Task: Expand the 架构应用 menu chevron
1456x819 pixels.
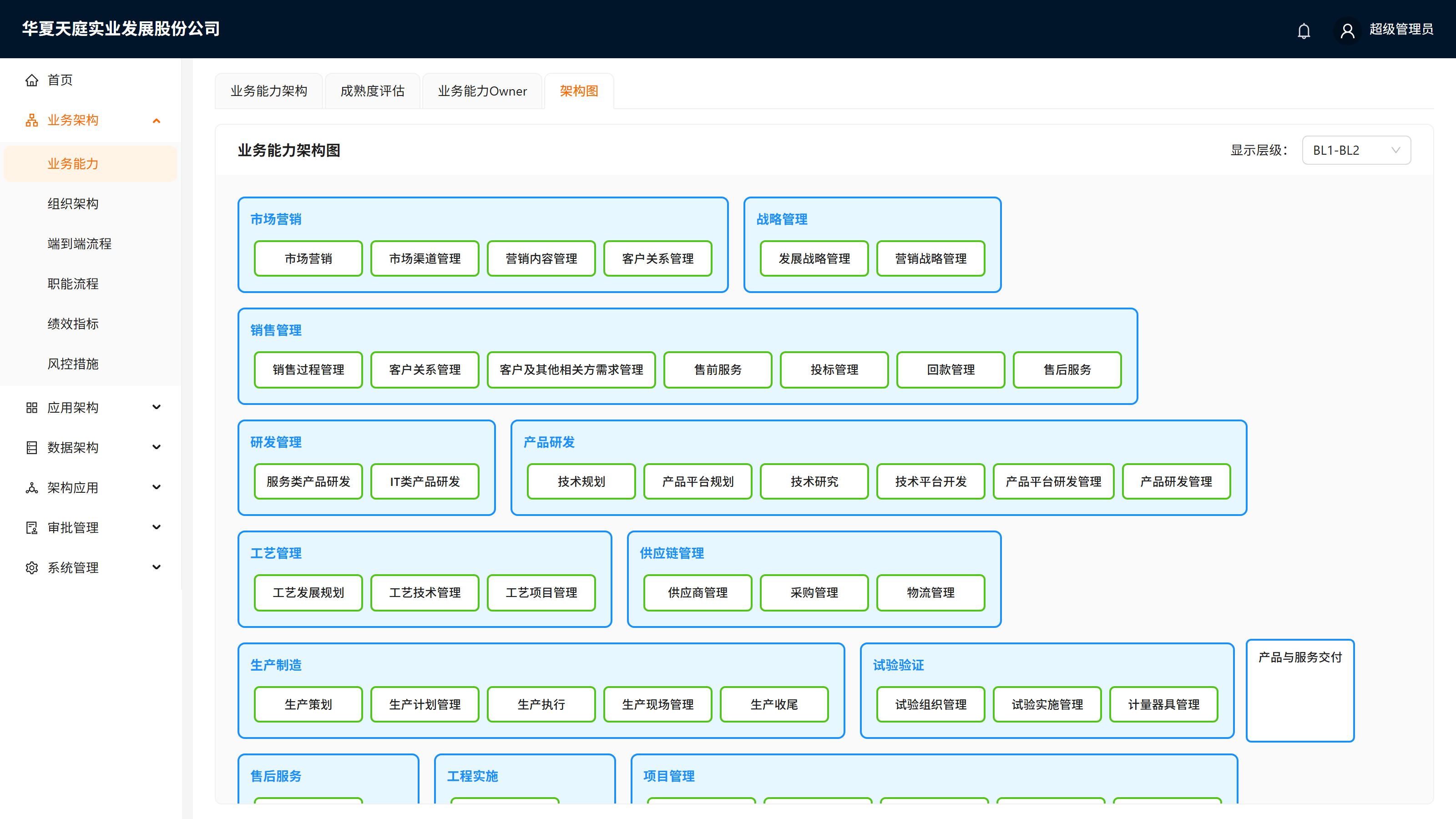Action: 157,487
